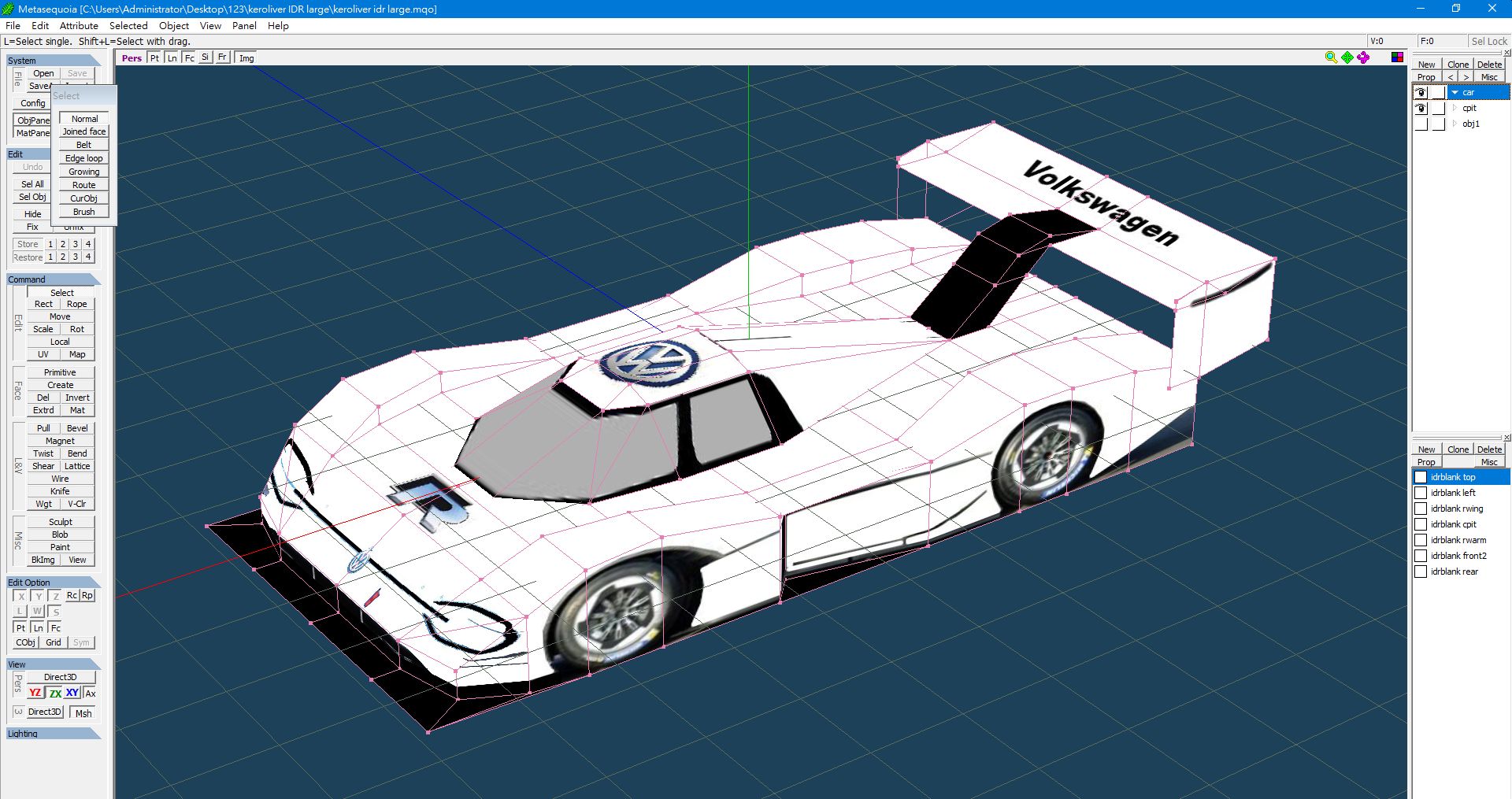Open the Attribute menu
This screenshot has height=799, width=1512.
(x=79, y=25)
